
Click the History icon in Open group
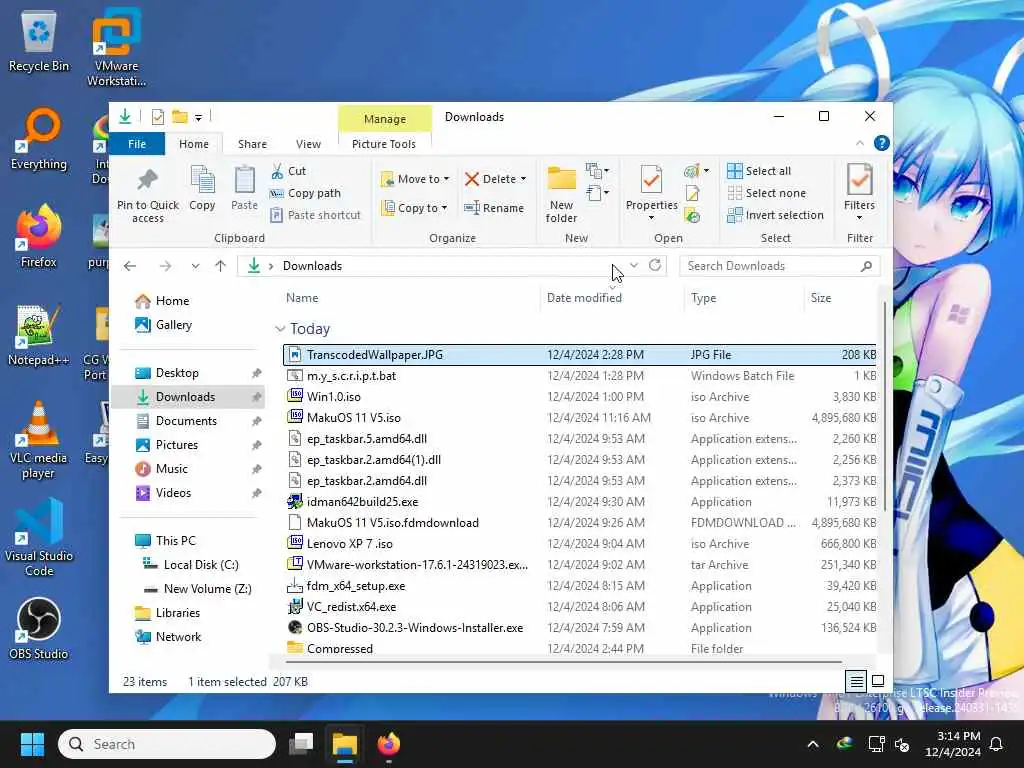(692, 216)
